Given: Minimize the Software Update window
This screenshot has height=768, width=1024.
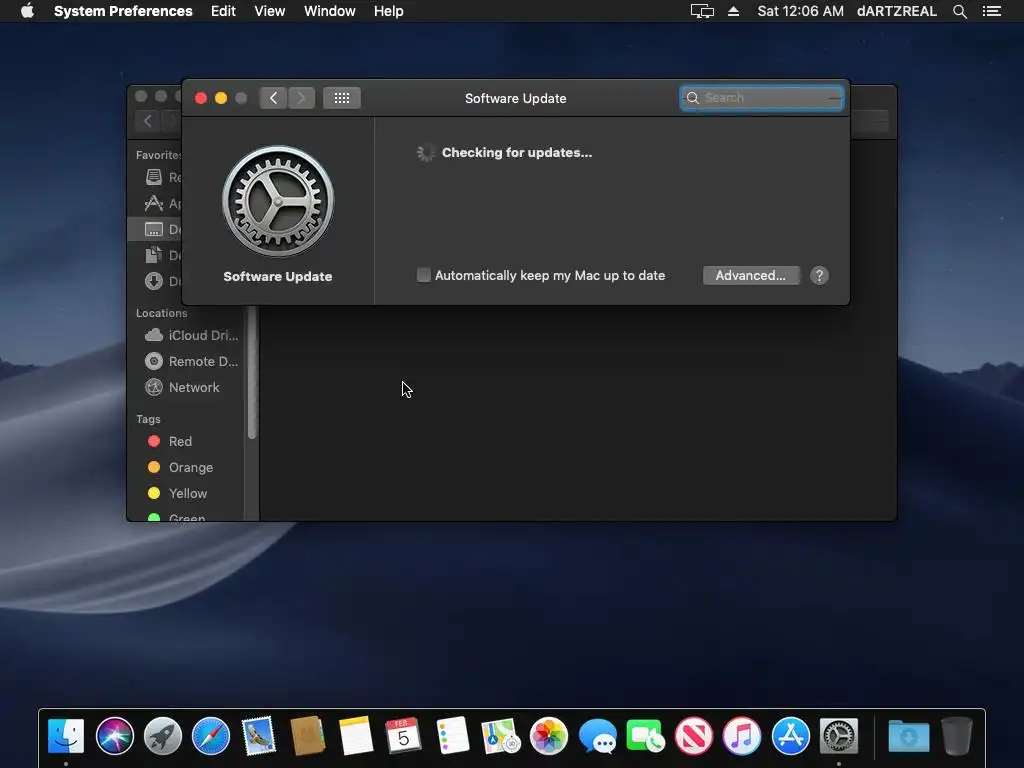Looking at the screenshot, I should pyautogui.click(x=221, y=98).
